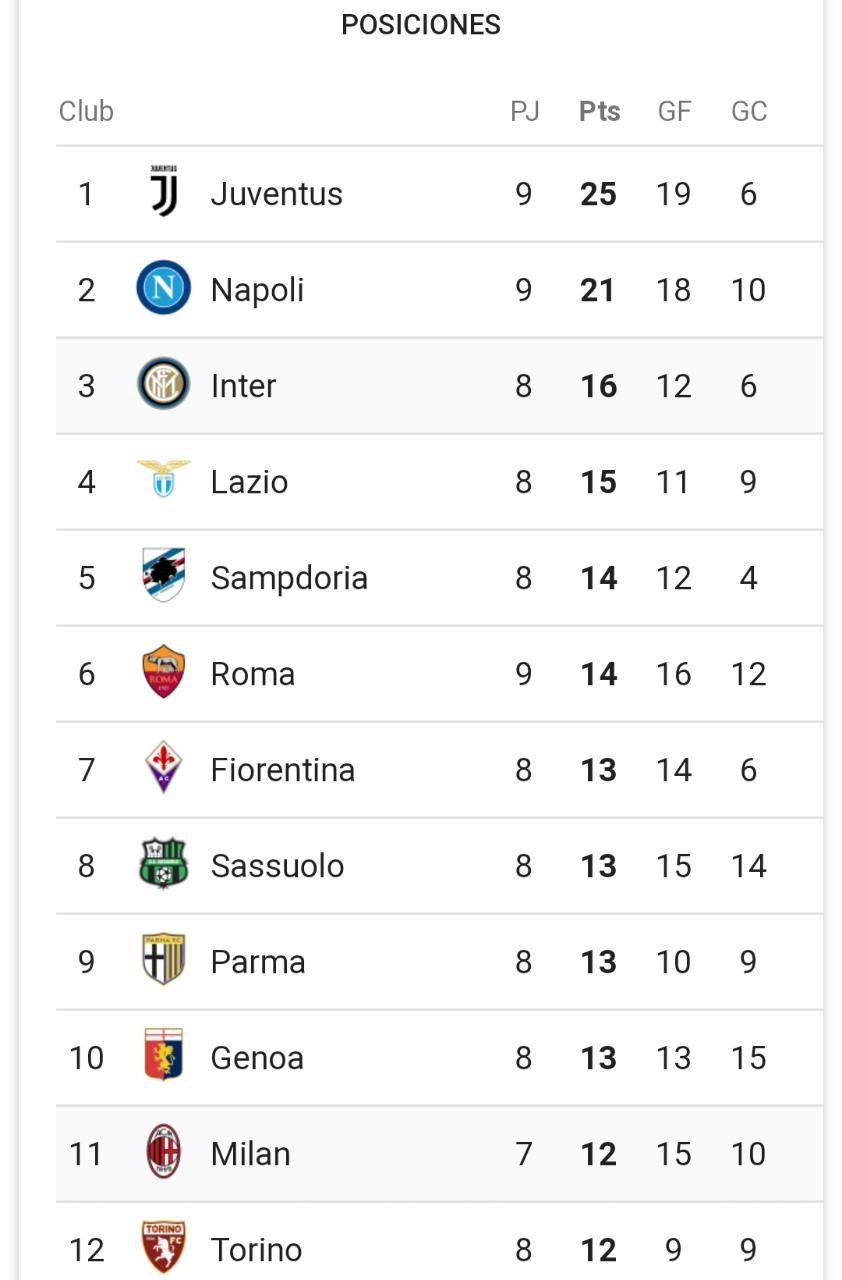The width and height of the screenshot is (842, 1280).
Task: Tap the Lazio eagle crest
Action: pyautogui.click(x=163, y=479)
